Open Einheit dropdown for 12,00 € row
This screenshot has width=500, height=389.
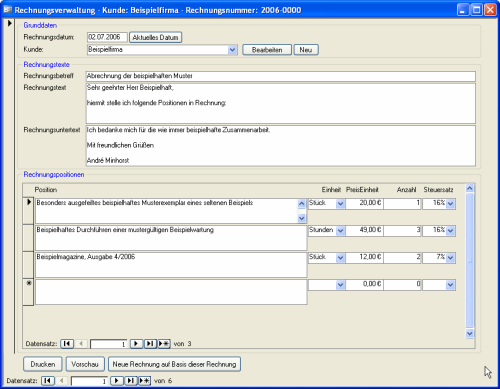tap(340, 258)
